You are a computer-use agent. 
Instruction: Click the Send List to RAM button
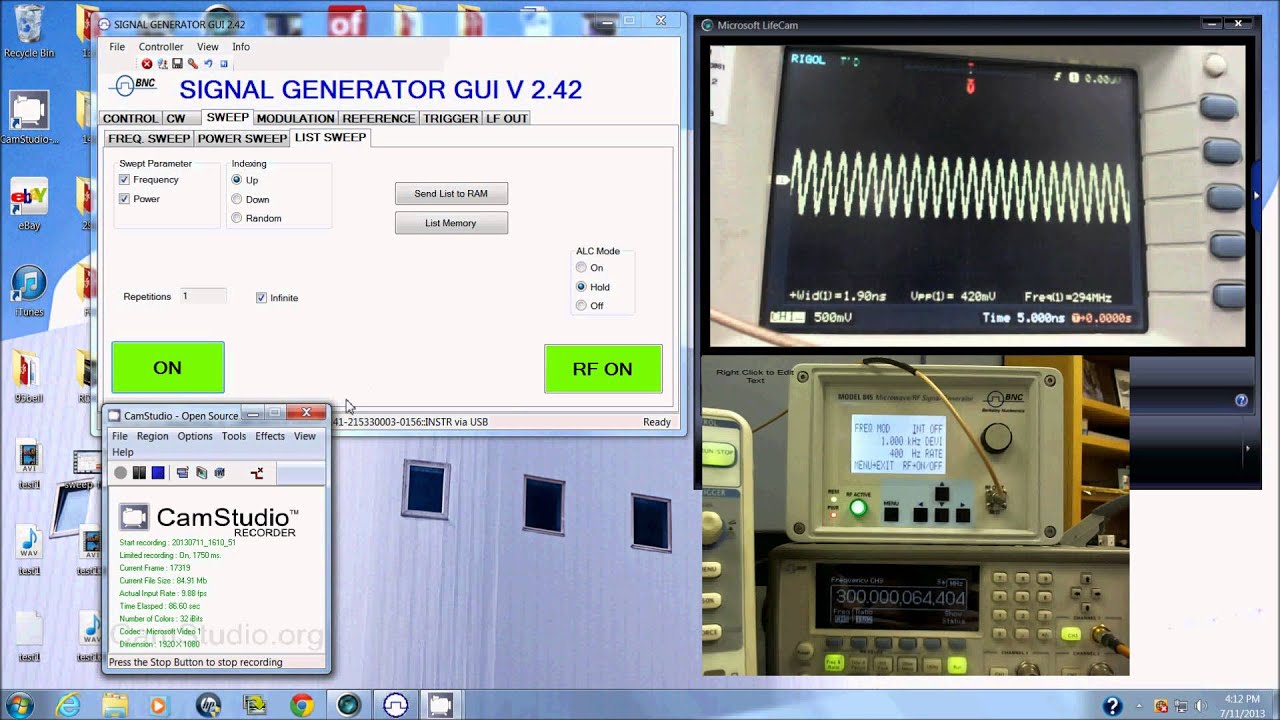[451, 193]
